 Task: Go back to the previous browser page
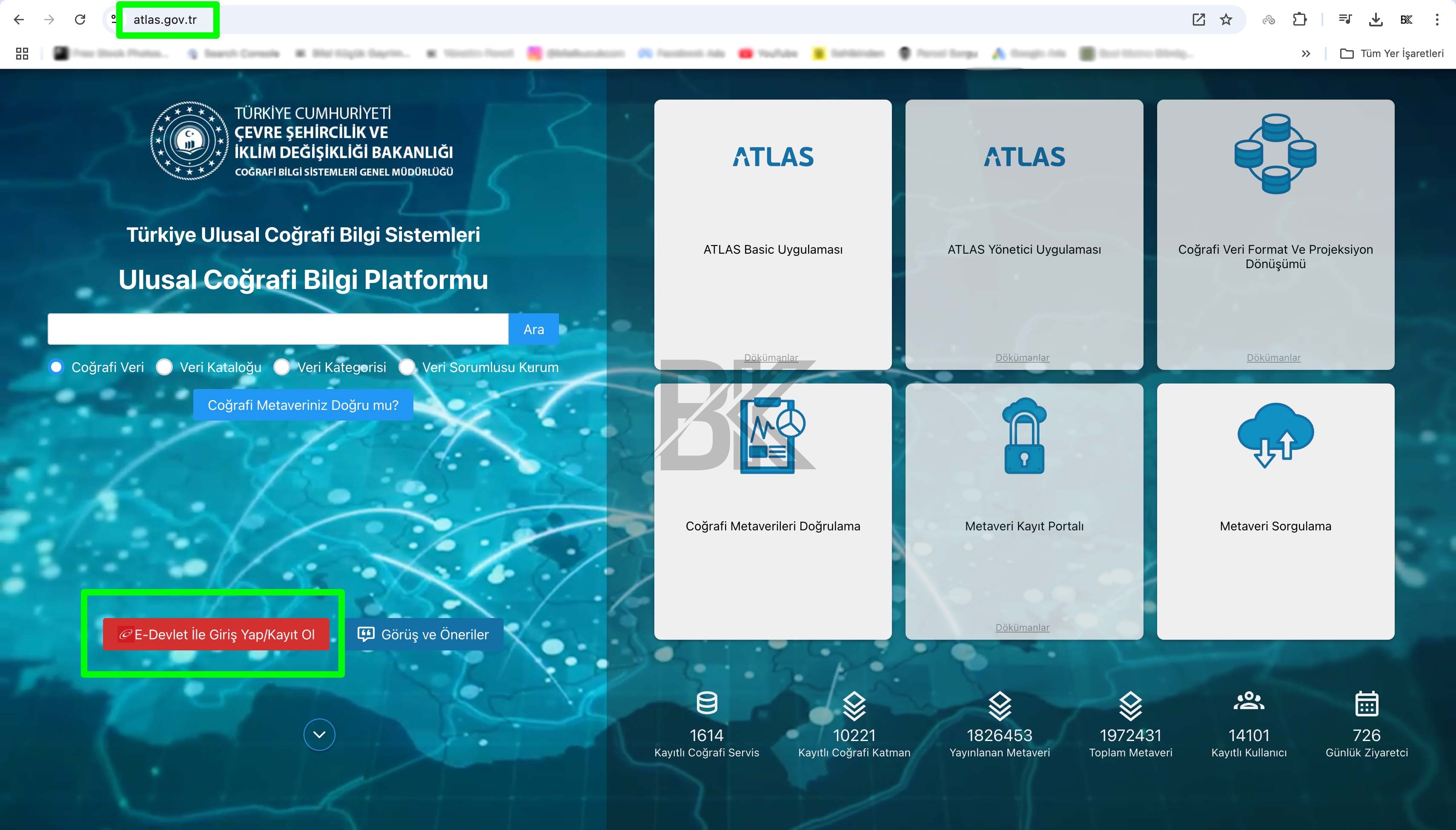pyautogui.click(x=19, y=20)
